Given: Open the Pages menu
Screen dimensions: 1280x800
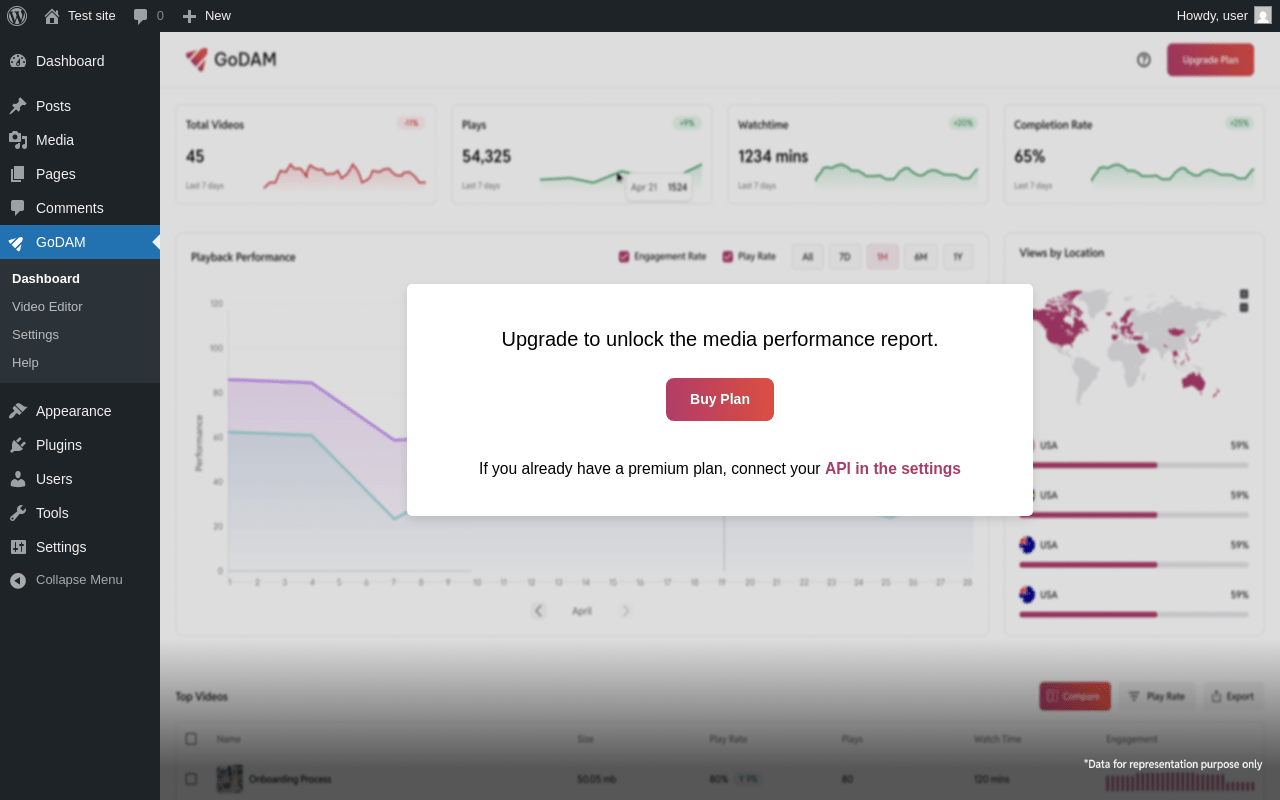Looking at the screenshot, I should [x=80, y=174].
